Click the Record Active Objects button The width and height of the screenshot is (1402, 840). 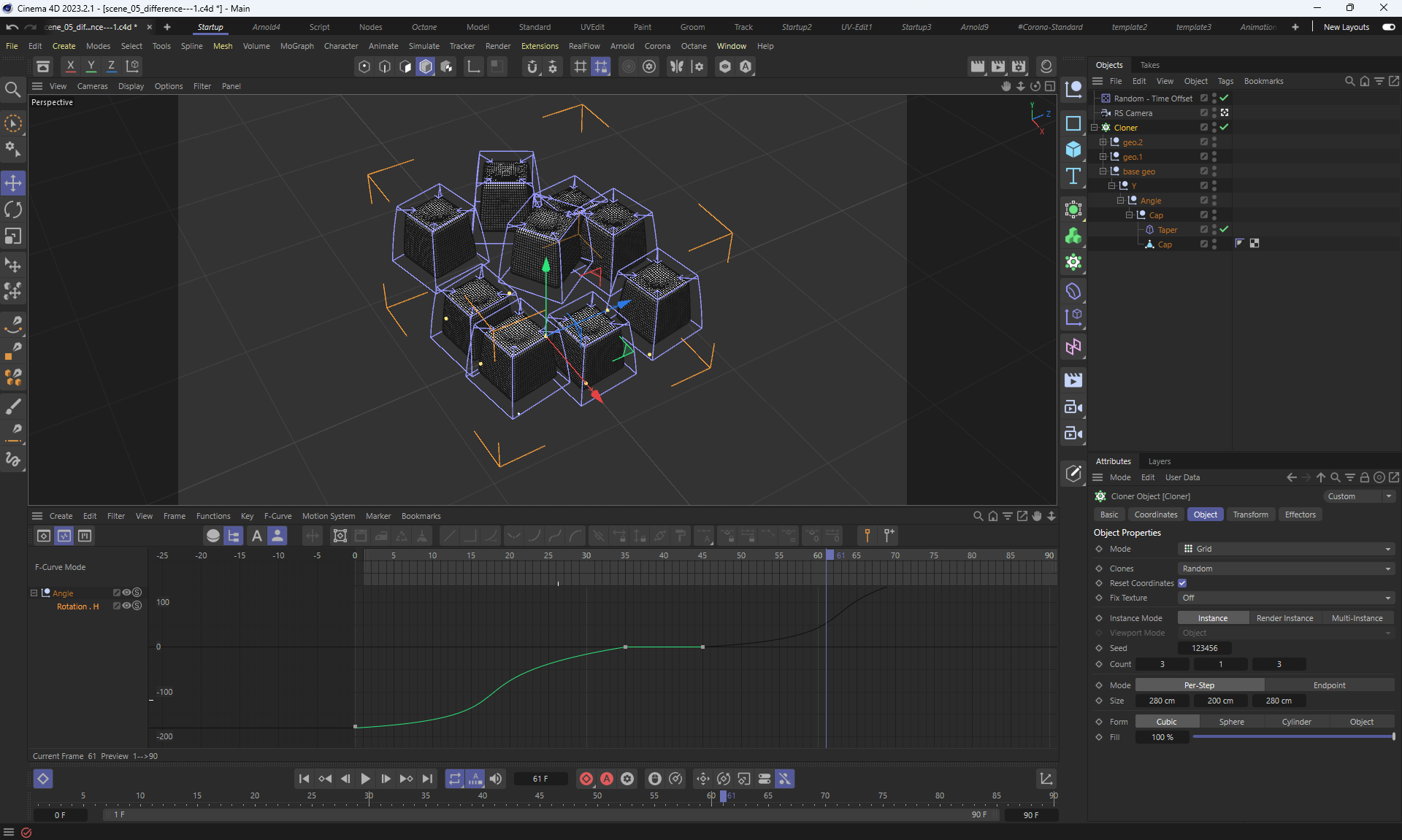point(586,779)
